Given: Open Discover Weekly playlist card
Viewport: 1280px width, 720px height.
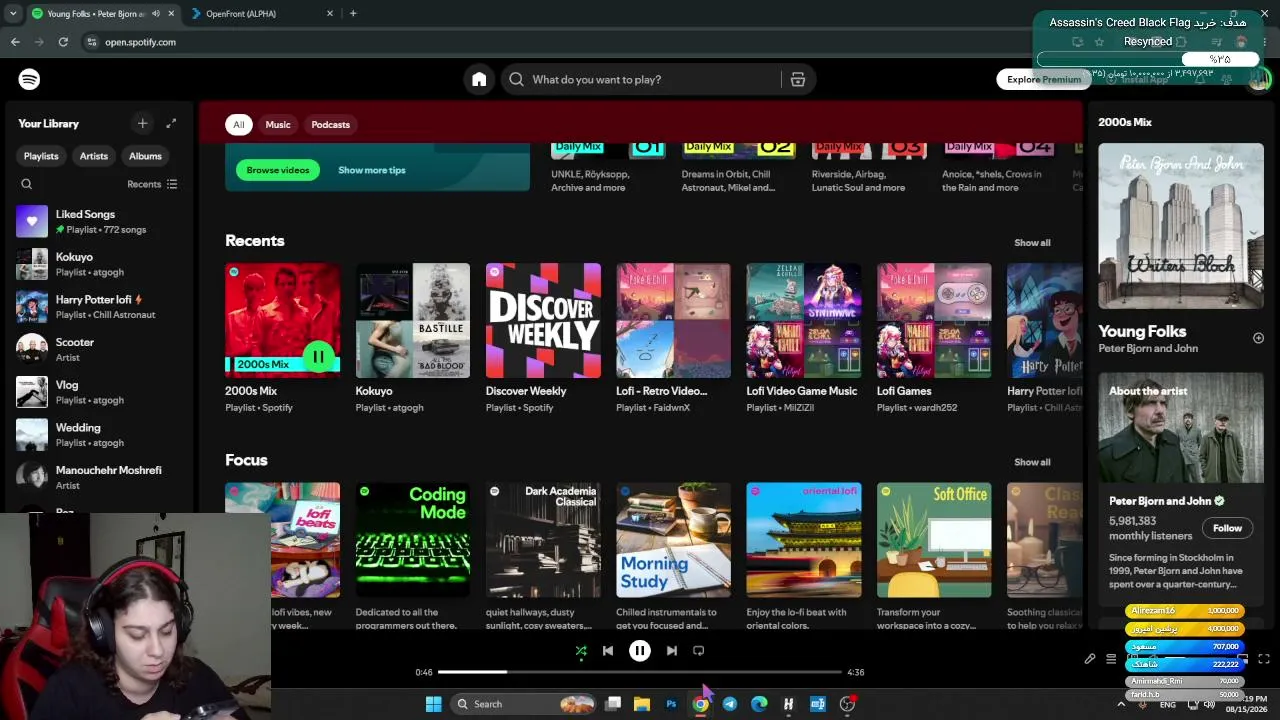Looking at the screenshot, I should (543, 338).
